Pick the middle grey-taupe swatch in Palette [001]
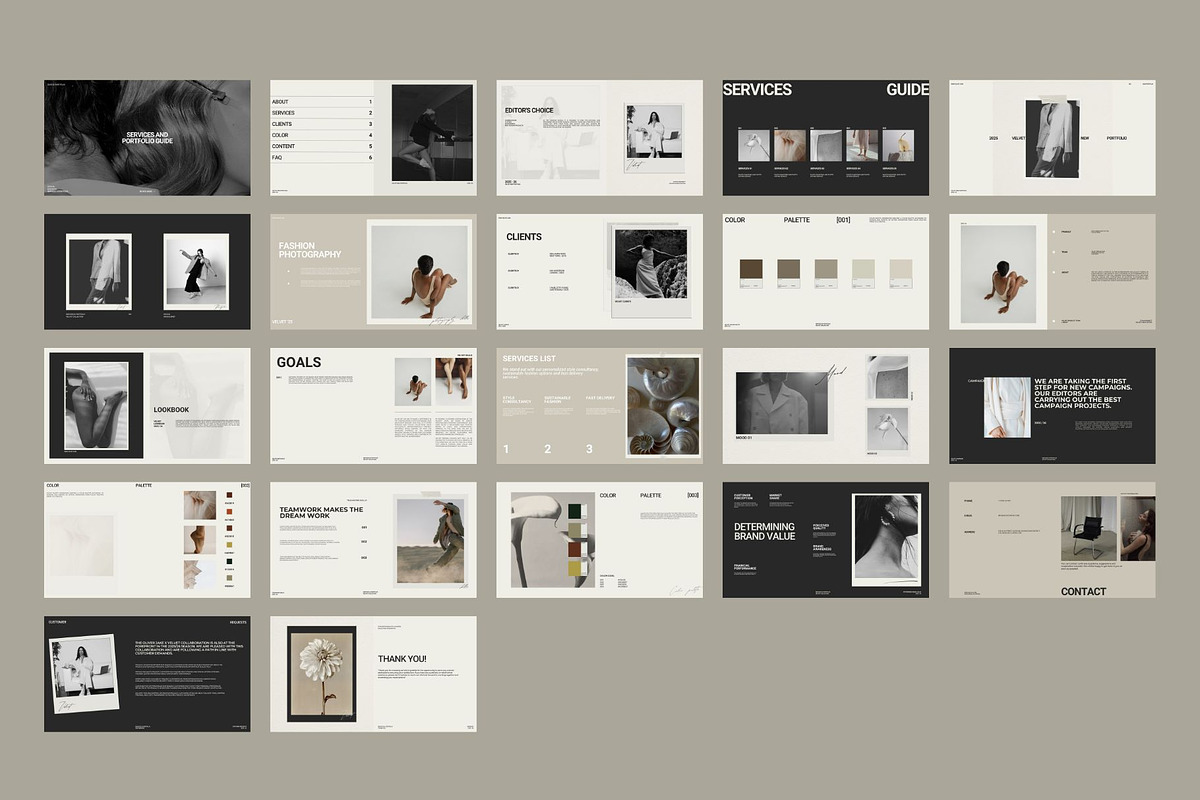Viewport: 1200px width, 800px height. (x=825, y=268)
